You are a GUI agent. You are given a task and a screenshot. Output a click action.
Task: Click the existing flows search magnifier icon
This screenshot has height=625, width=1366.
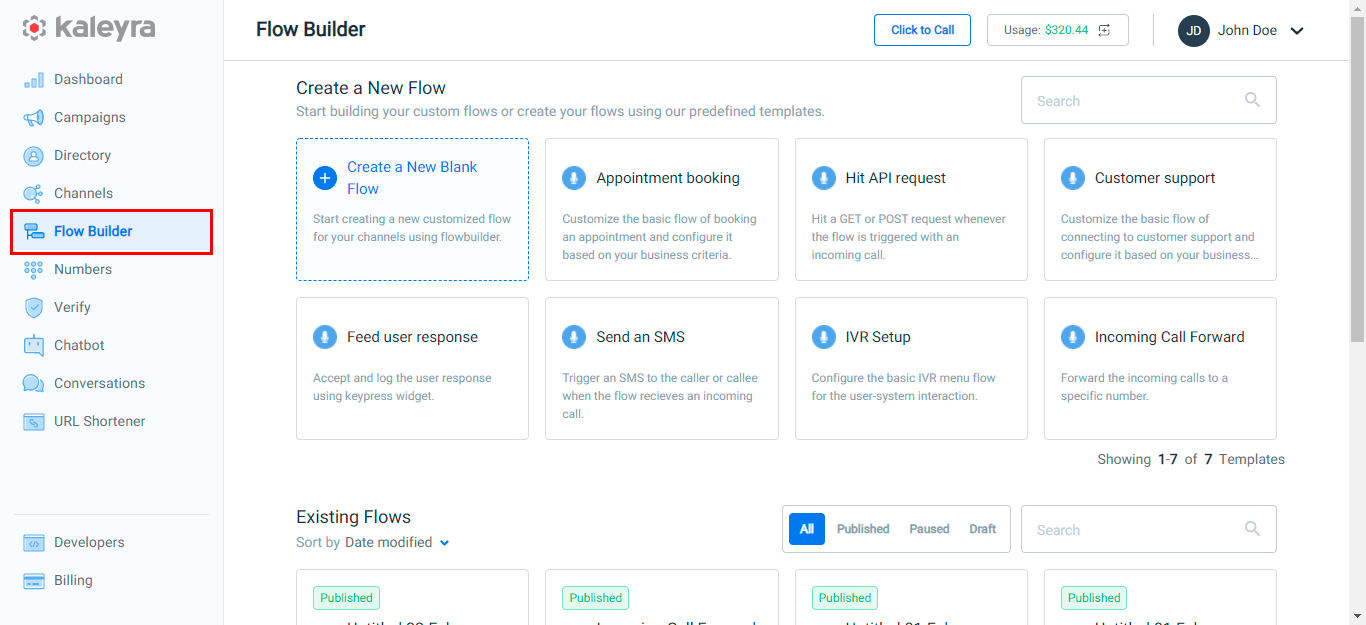(1252, 529)
